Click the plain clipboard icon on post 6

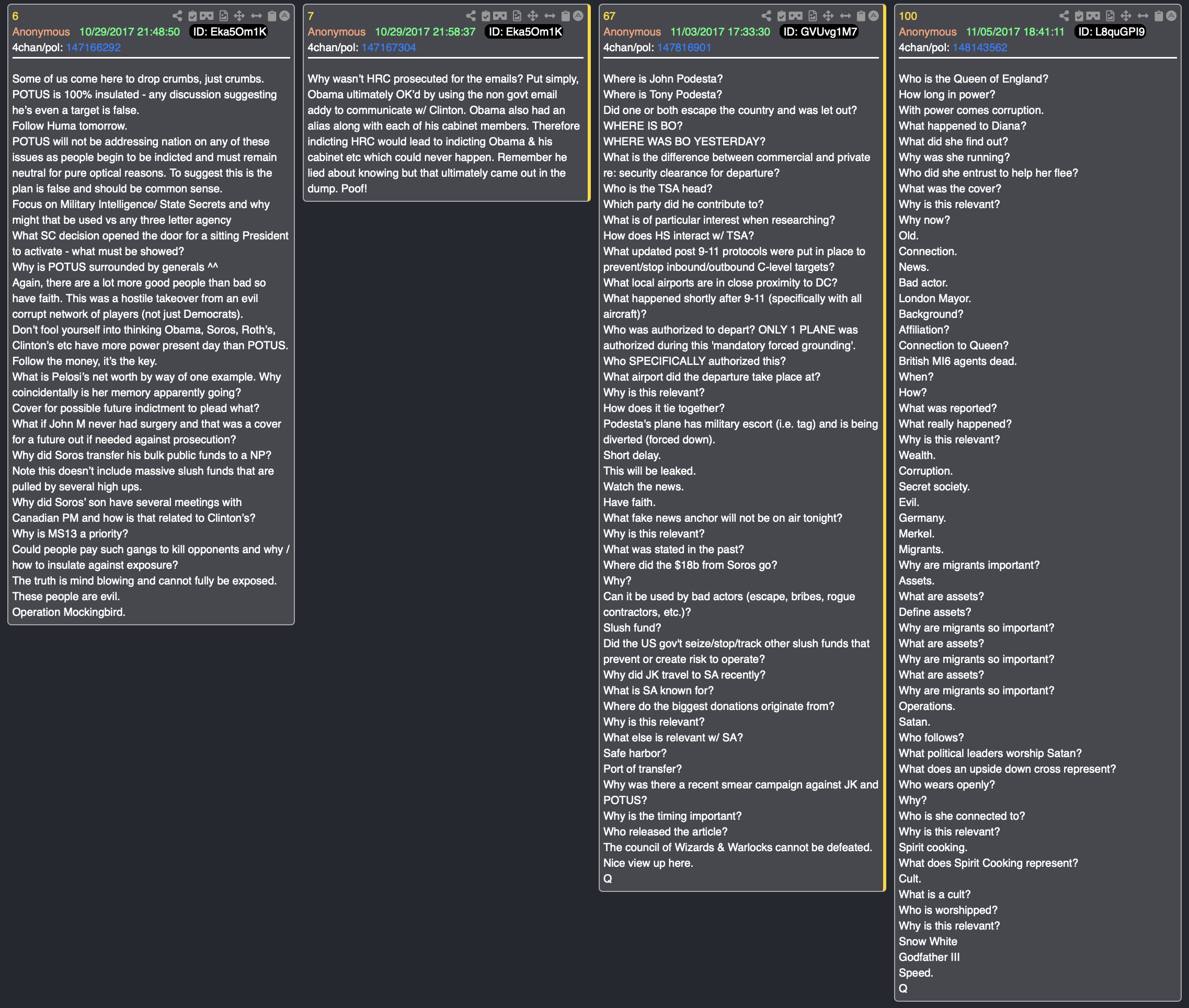click(x=272, y=16)
